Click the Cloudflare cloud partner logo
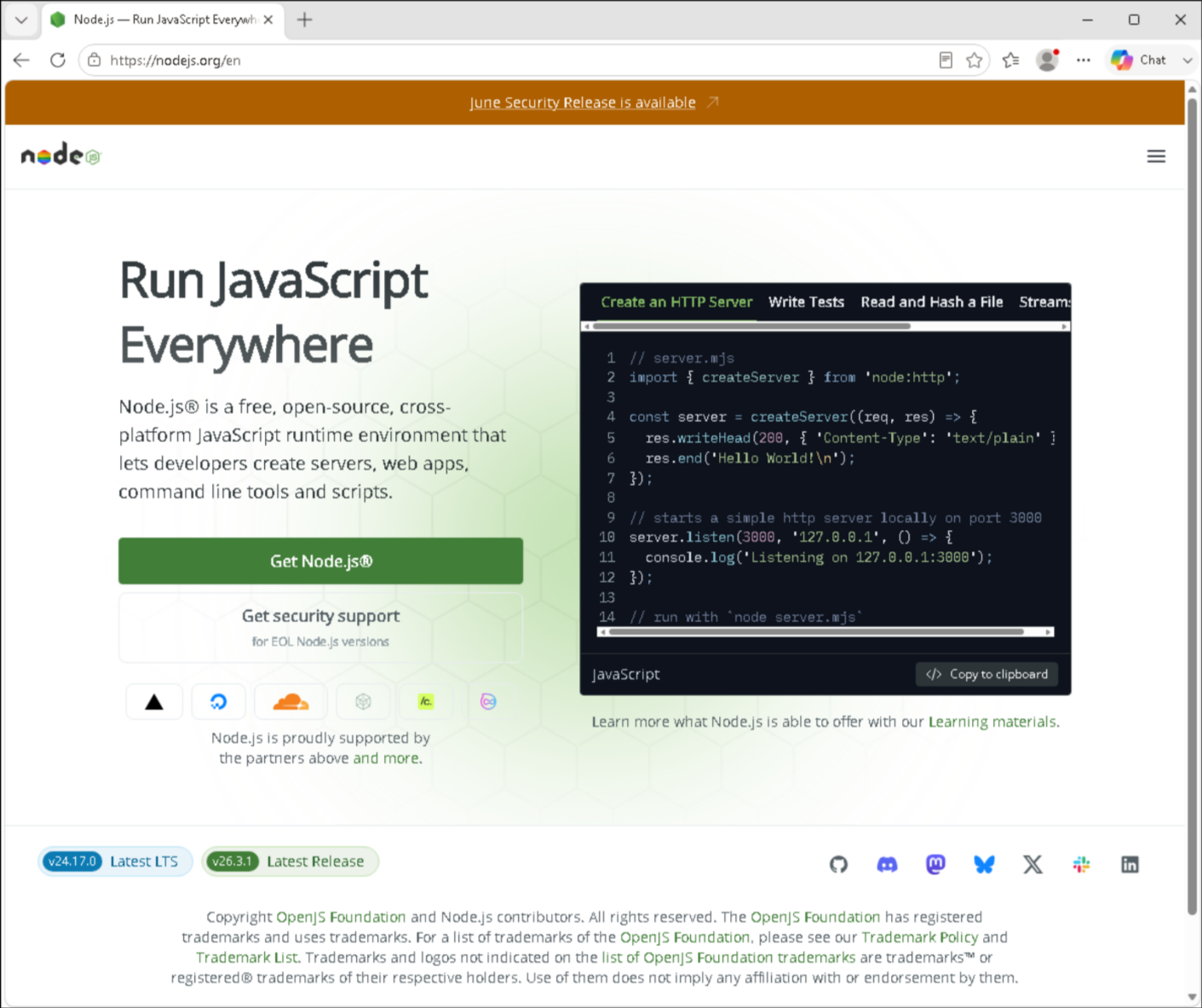 [290, 702]
